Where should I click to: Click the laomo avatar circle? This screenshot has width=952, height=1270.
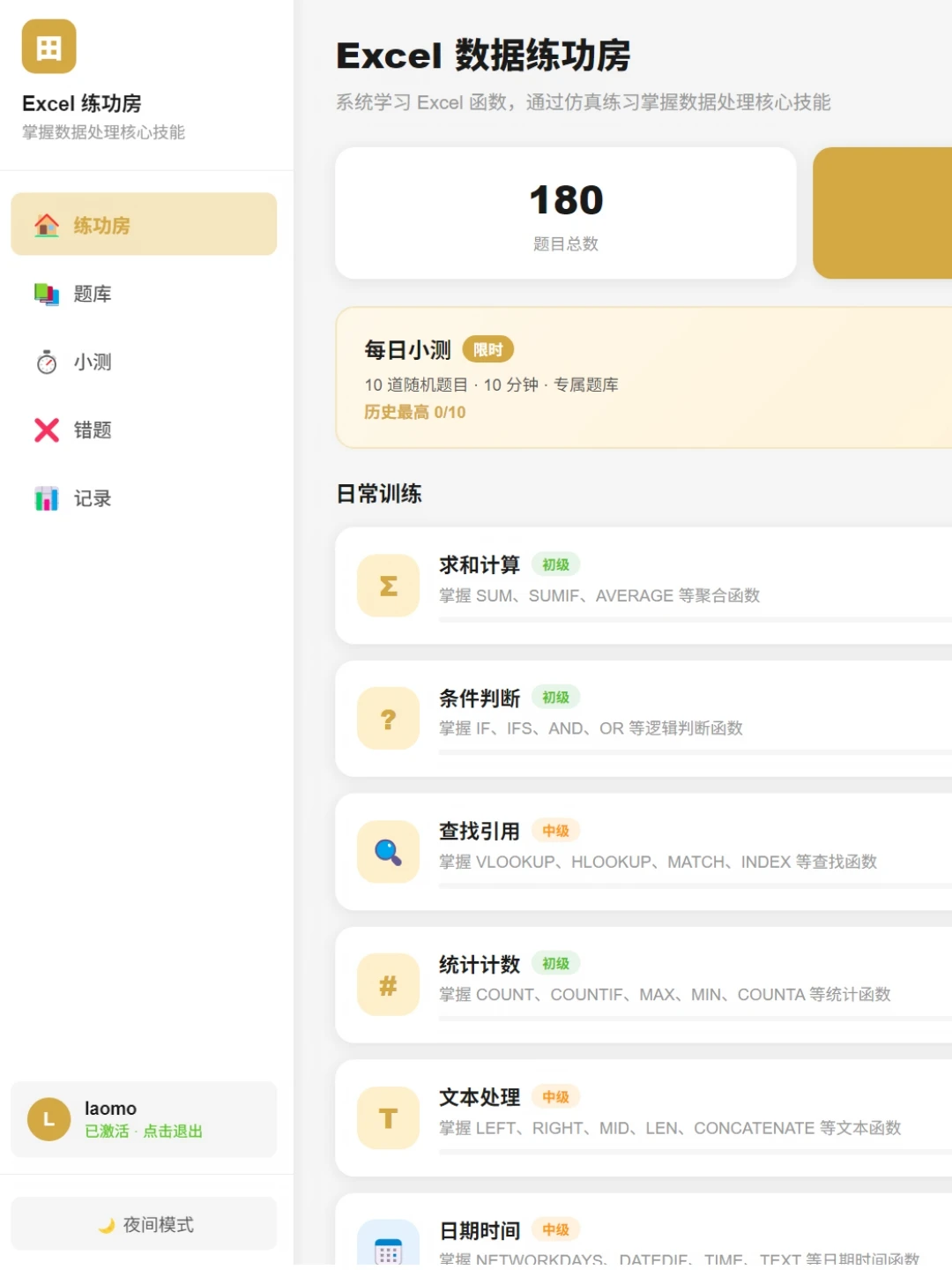coord(49,1119)
